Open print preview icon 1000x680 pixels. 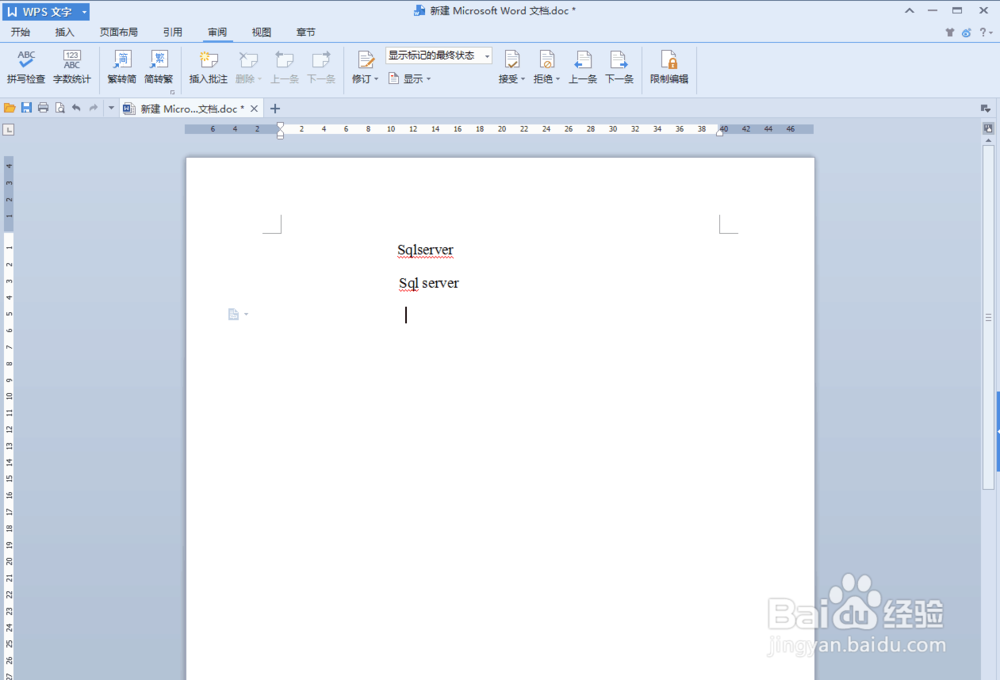(x=60, y=108)
